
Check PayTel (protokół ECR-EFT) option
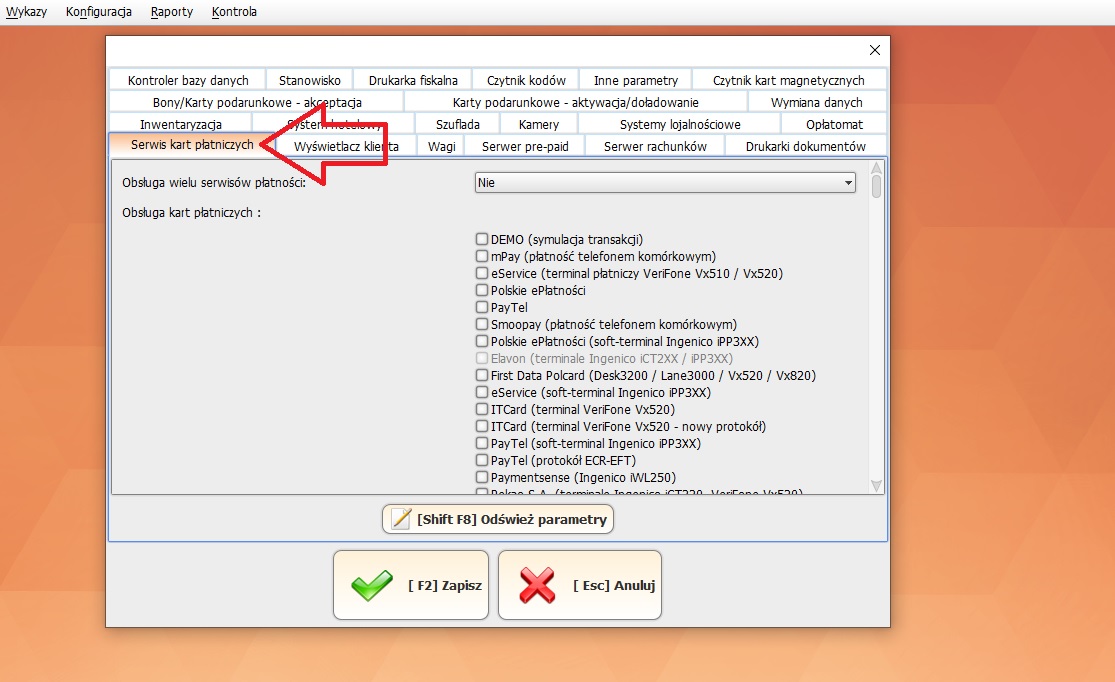tap(482, 461)
